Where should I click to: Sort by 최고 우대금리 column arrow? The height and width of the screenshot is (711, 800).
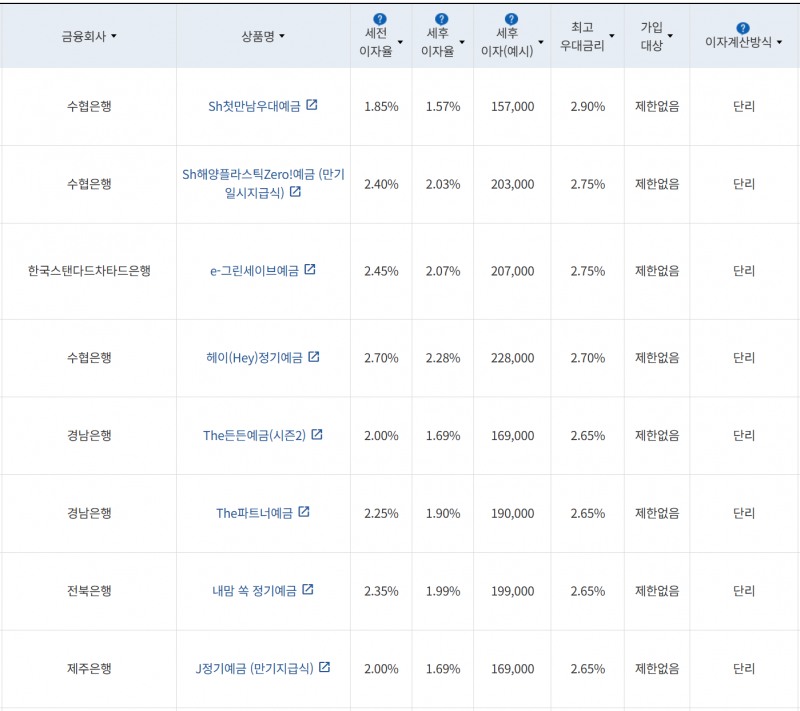coord(612,37)
